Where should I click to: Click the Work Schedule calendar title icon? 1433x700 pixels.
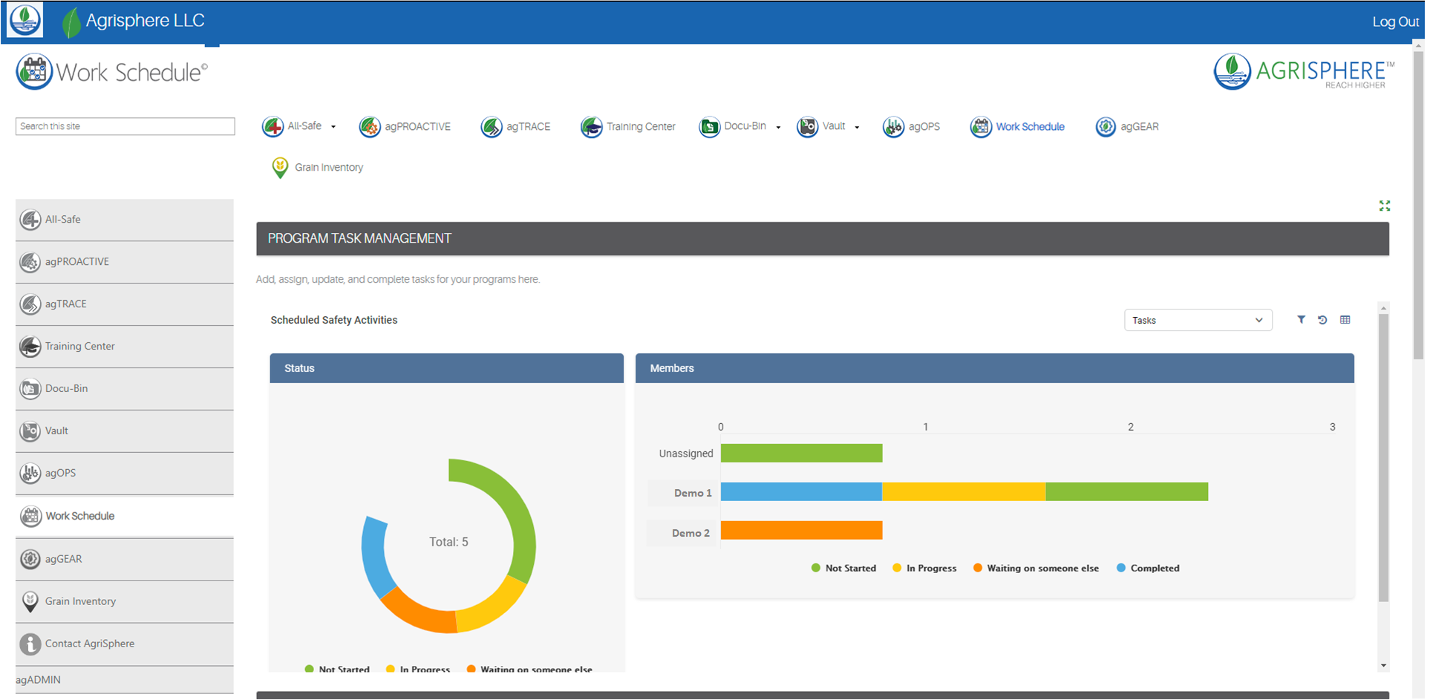[34, 72]
